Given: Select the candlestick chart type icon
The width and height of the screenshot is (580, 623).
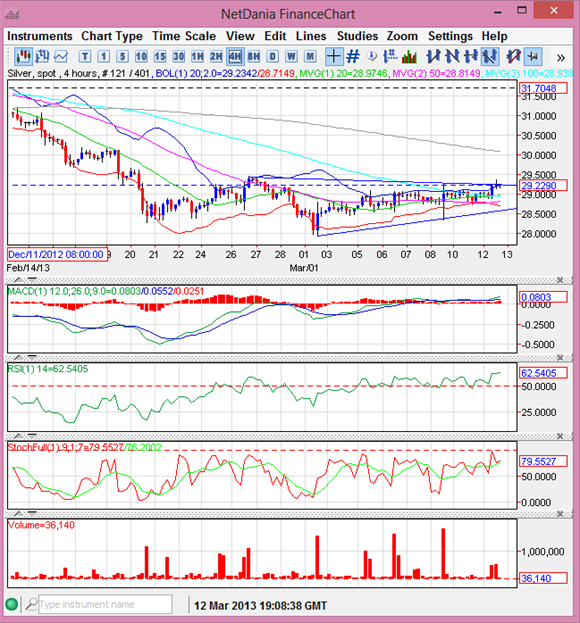Looking at the screenshot, I should 23,56.
